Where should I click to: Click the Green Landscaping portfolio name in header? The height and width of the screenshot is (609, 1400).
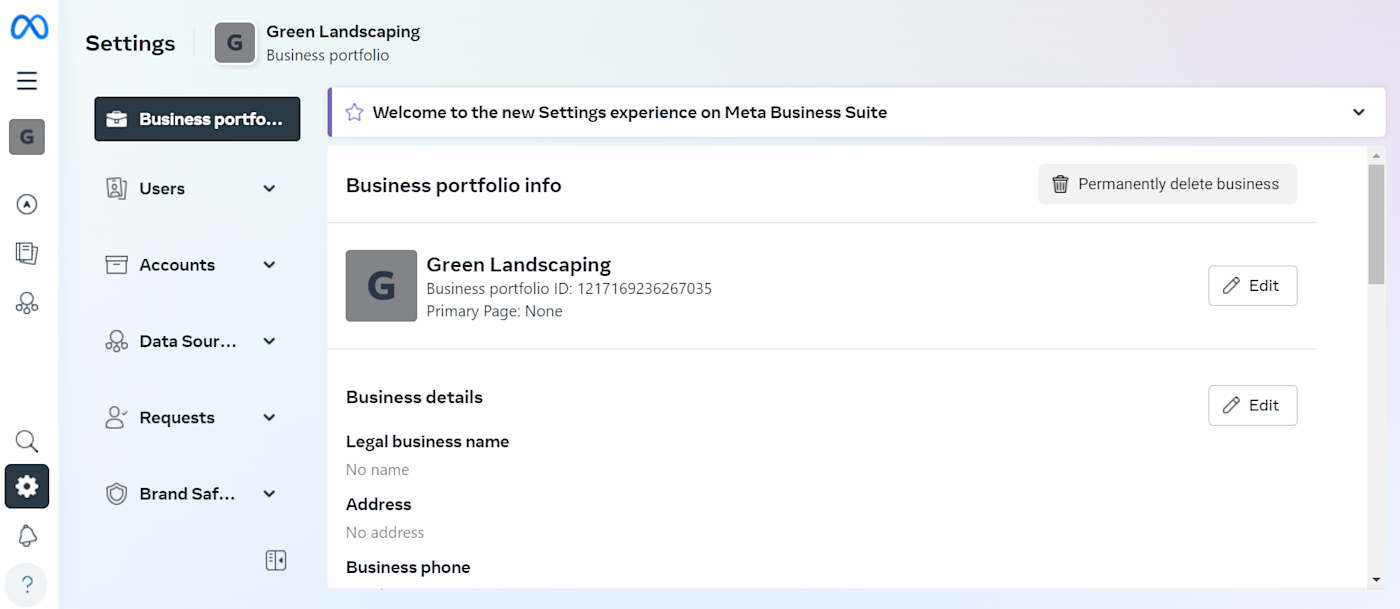point(343,32)
